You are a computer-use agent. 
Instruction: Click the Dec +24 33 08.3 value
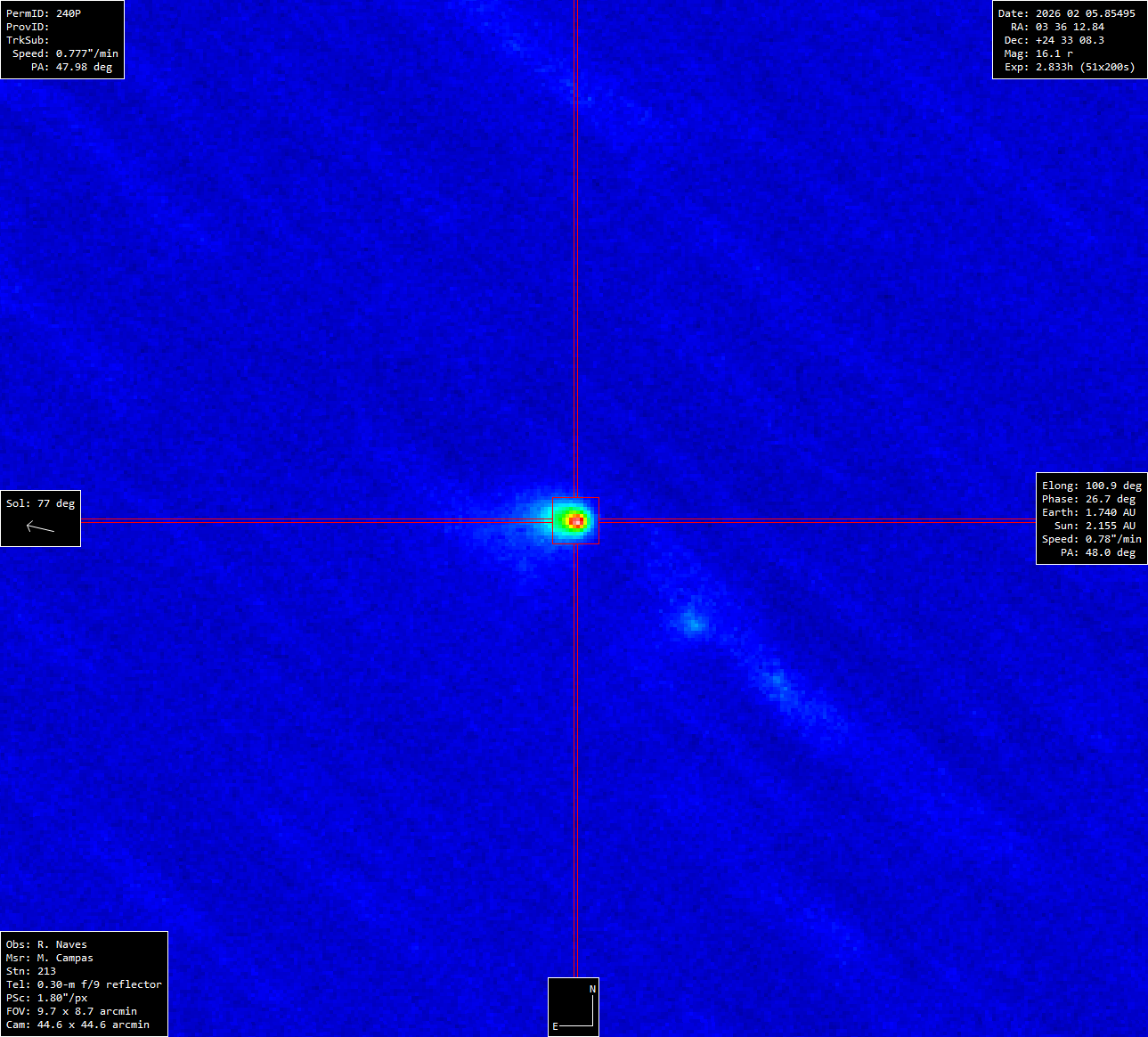coord(1069,40)
